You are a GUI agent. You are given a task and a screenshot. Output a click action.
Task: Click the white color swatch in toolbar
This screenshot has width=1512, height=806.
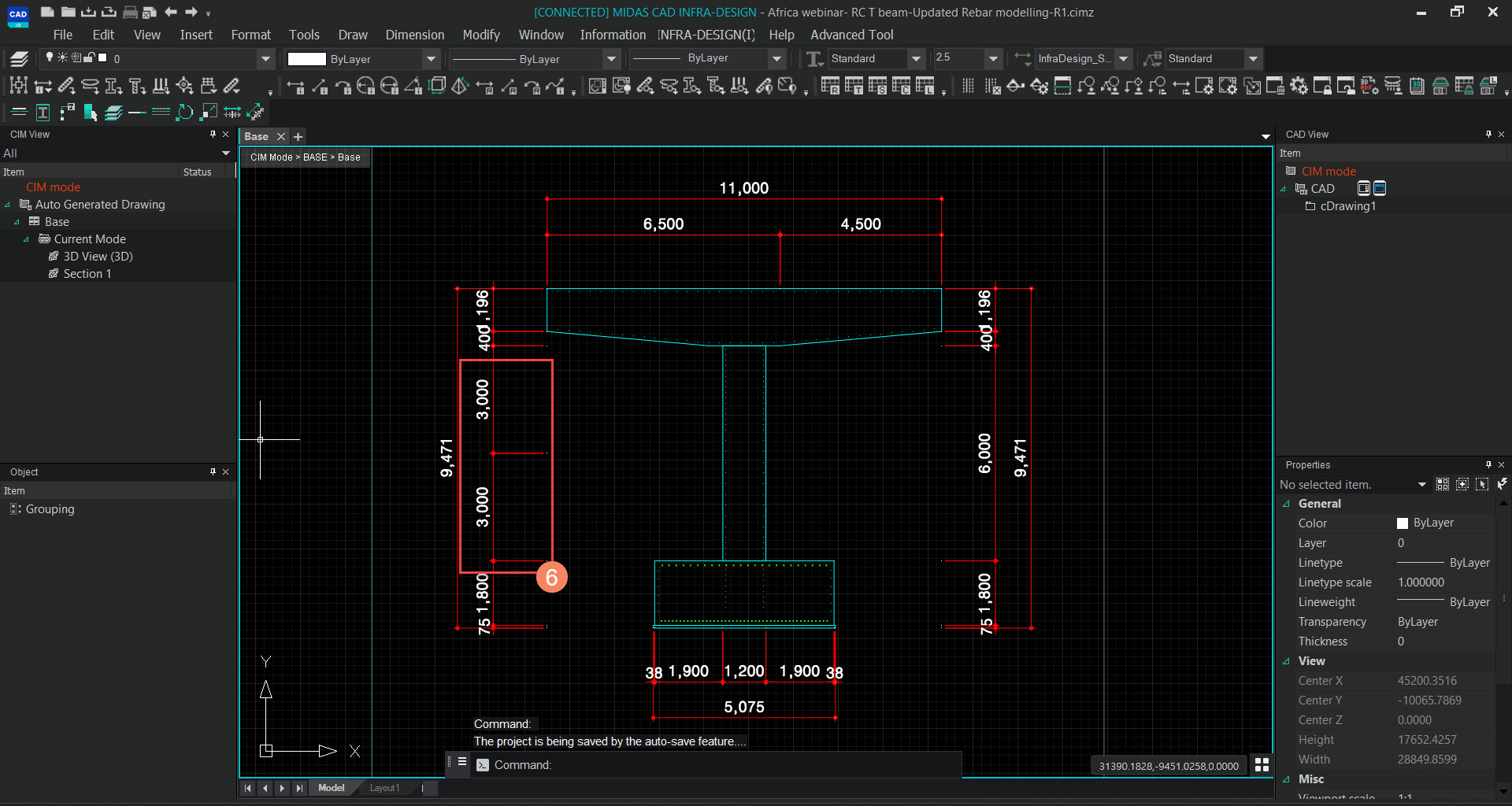[306, 59]
